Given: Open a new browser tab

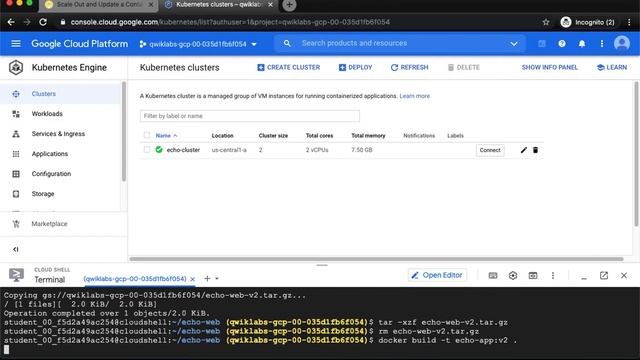Looking at the screenshot, I should (289, 5).
